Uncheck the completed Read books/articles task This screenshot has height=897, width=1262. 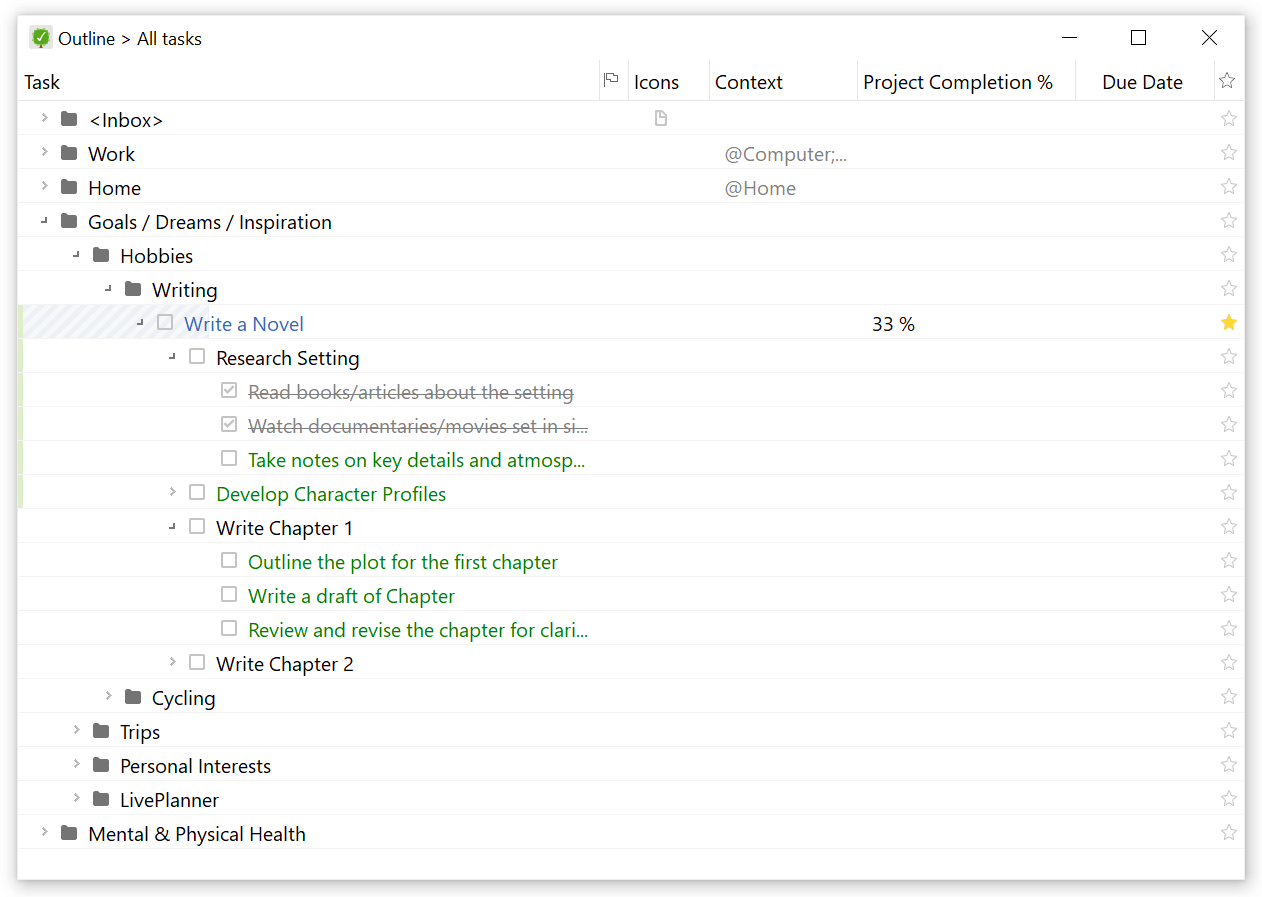[x=229, y=390]
